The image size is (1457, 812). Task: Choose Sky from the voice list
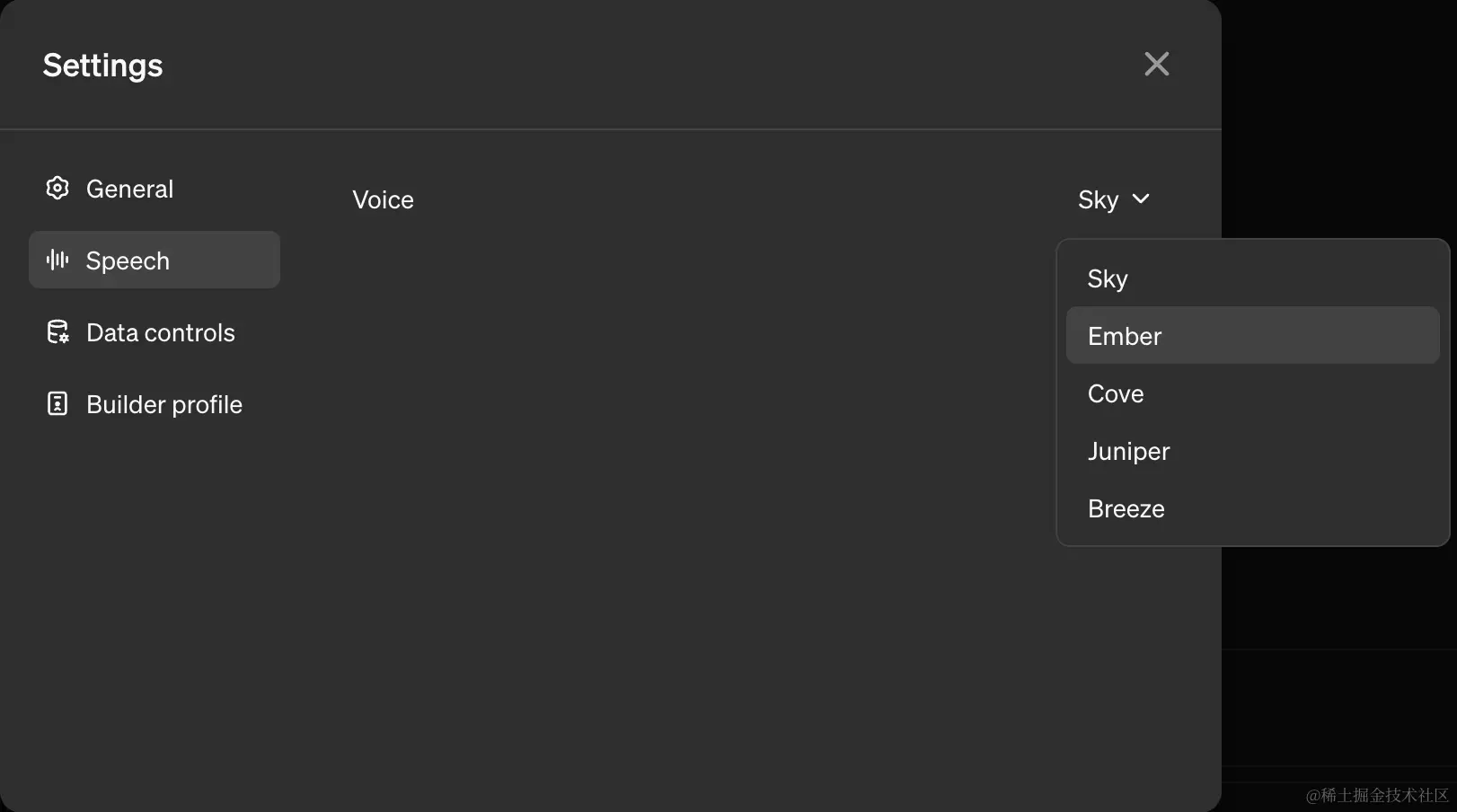point(1108,278)
